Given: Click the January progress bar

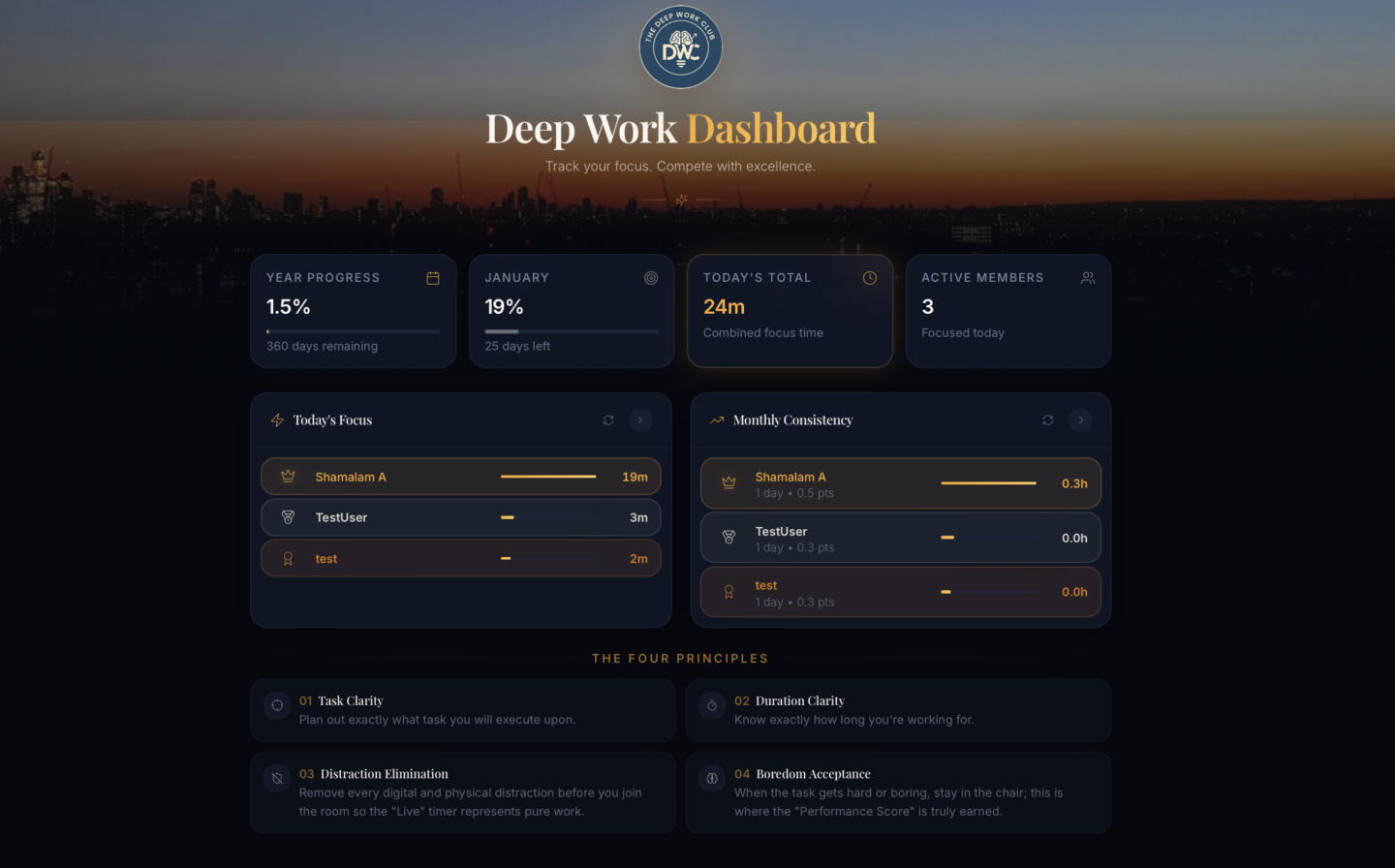Looking at the screenshot, I should [572, 331].
